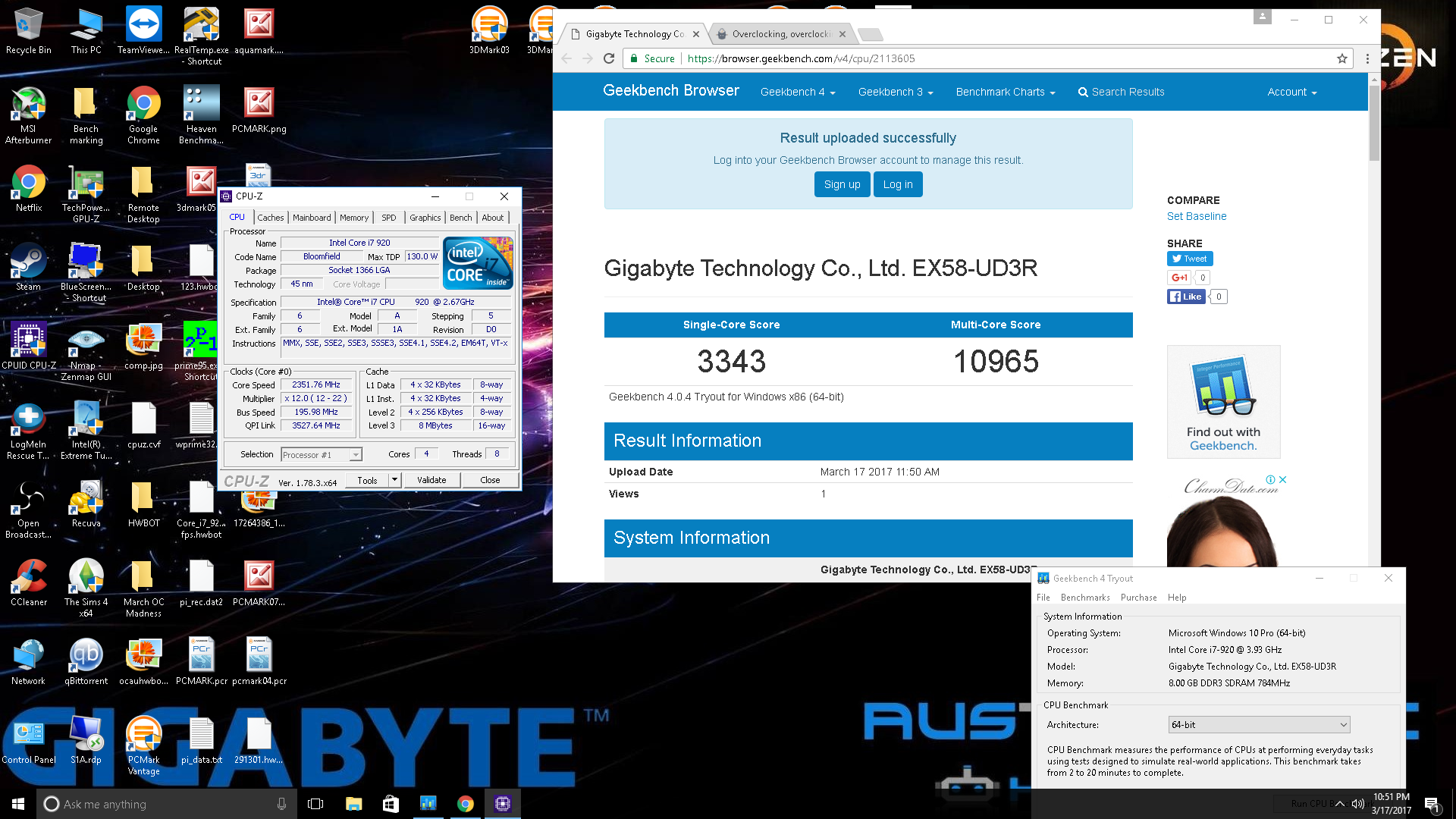The height and width of the screenshot is (819, 1456).
Task: Launch MSI Afterburner desktop icon
Action: 29,115
